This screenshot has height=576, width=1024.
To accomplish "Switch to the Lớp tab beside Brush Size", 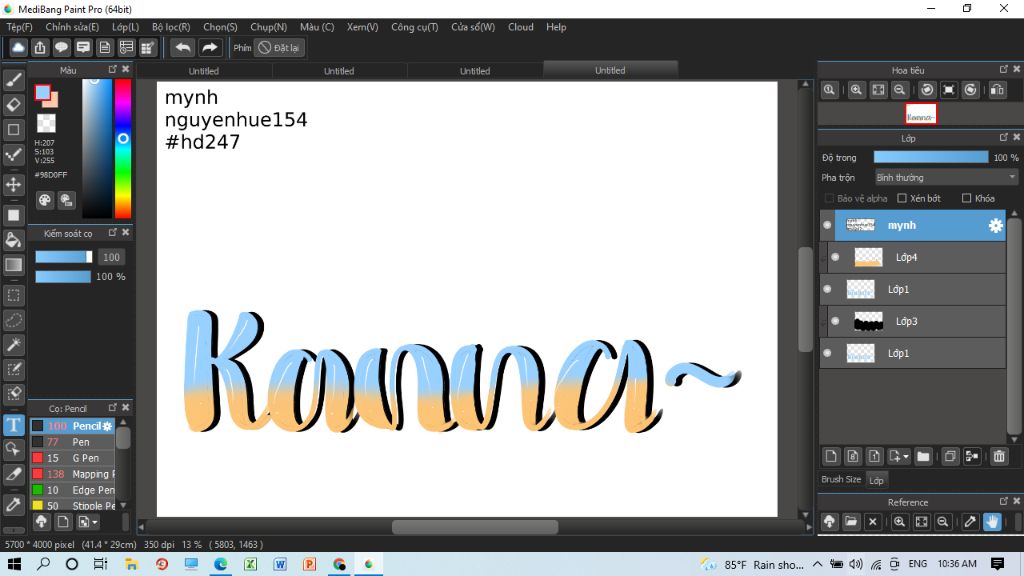I will (x=876, y=480).
